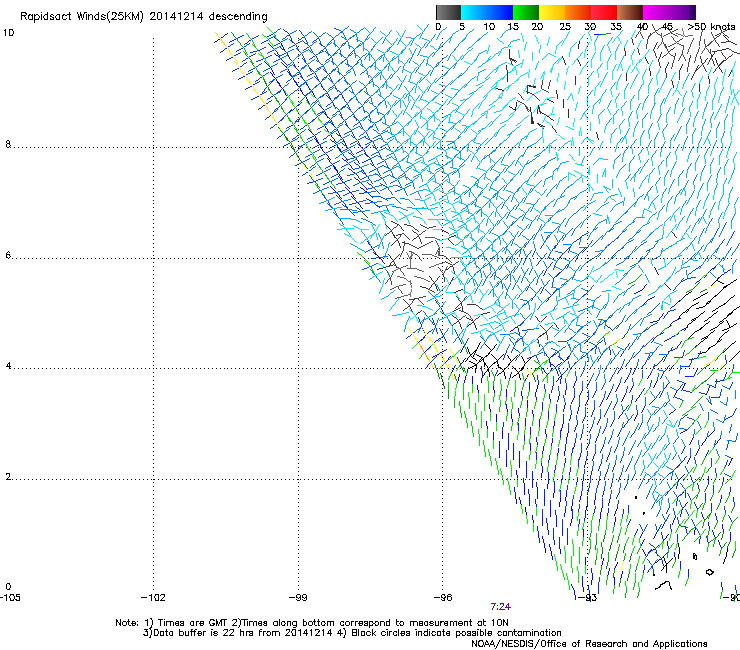Click the legend label '25' under colorbar
740x650 pixels.
pos(565,27)
